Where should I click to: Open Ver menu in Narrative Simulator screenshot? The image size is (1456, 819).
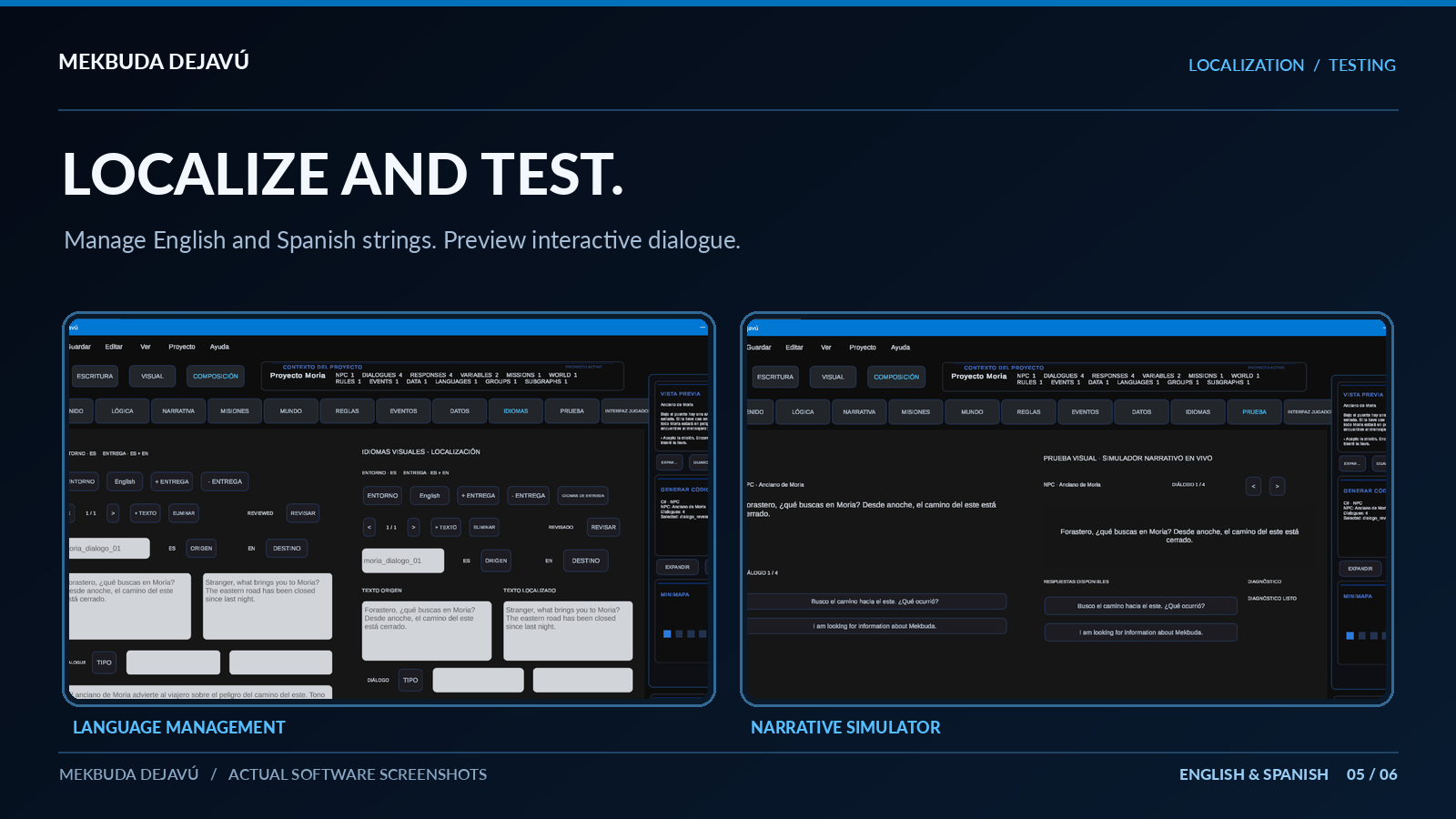point(825,348)
